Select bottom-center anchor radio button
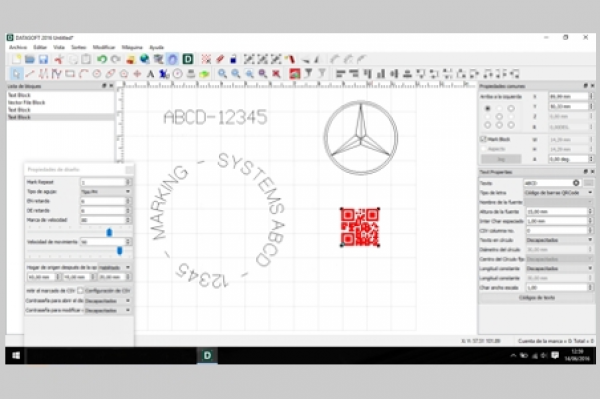Viewport: 600px width, 399px height. tap(499, 125)
